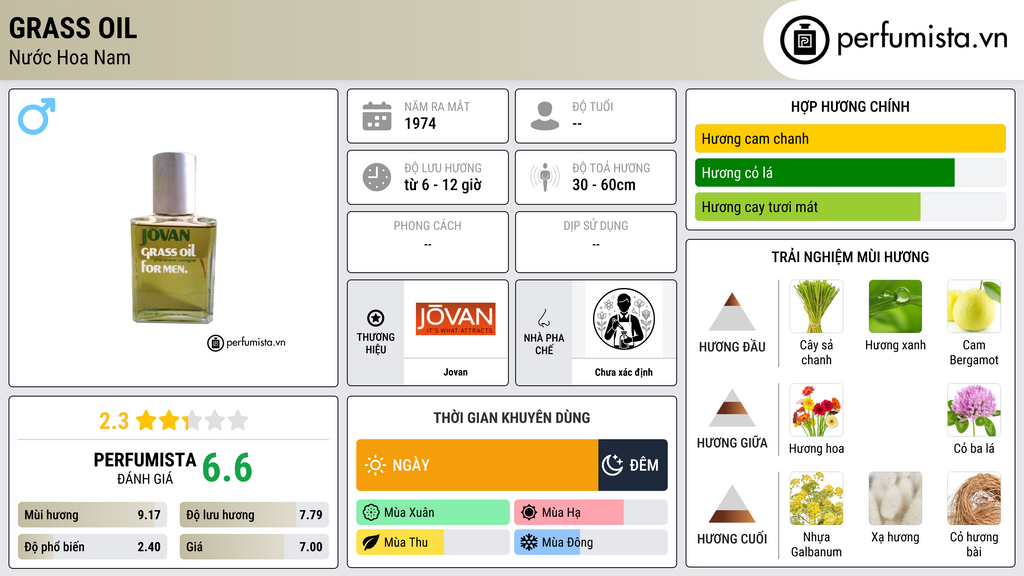This screenshot has width=1024, height=576.
Task: Select the Cam Bergamot note image
Action: tap(974, 306)
